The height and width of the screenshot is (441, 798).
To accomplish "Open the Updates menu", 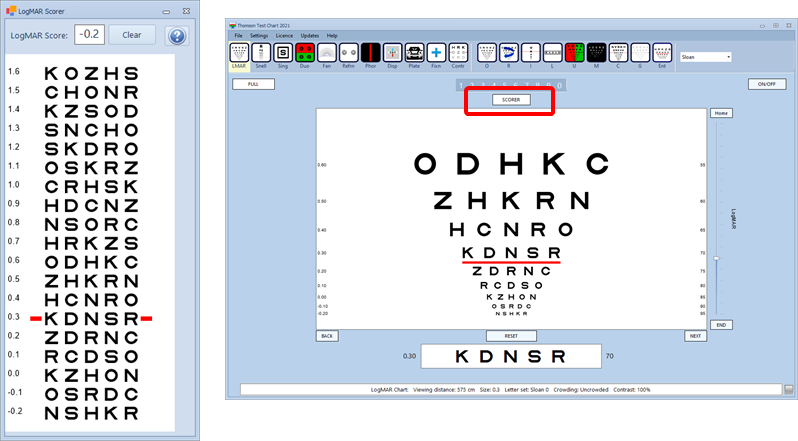I will pos(310,35).
